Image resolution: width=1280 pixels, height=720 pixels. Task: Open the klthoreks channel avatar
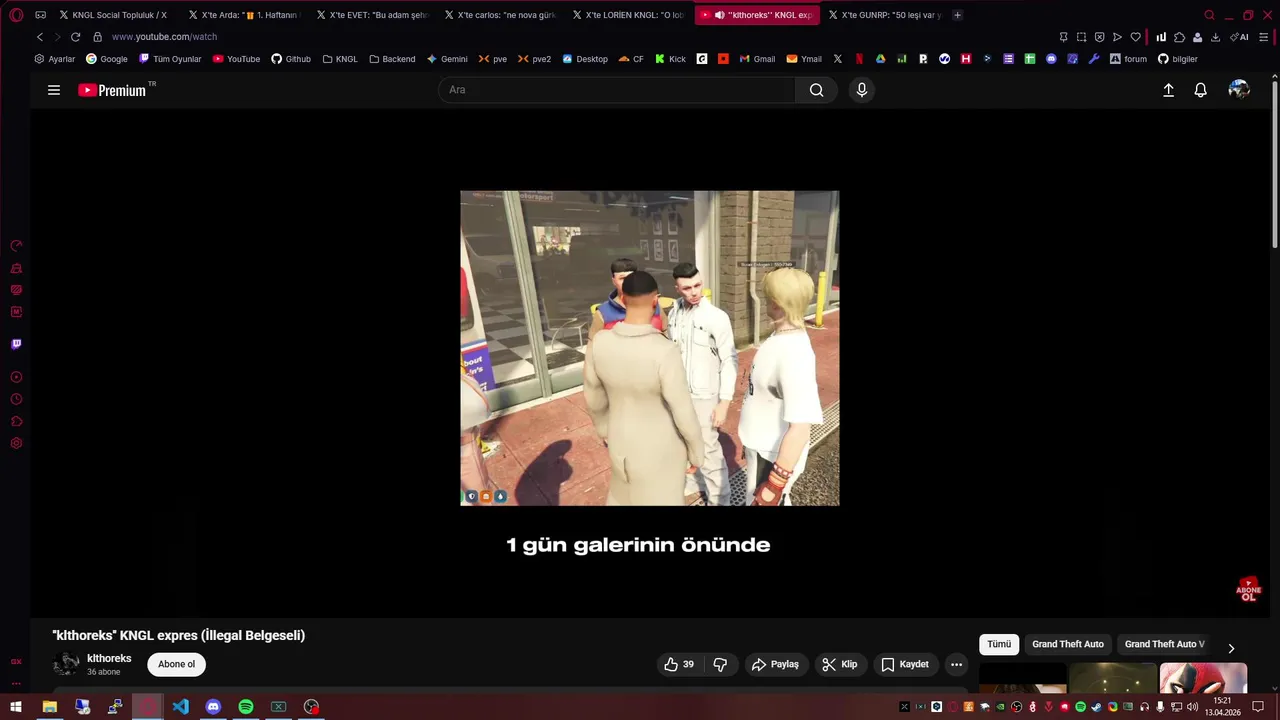pyautogui.click(x=66, y=664)
